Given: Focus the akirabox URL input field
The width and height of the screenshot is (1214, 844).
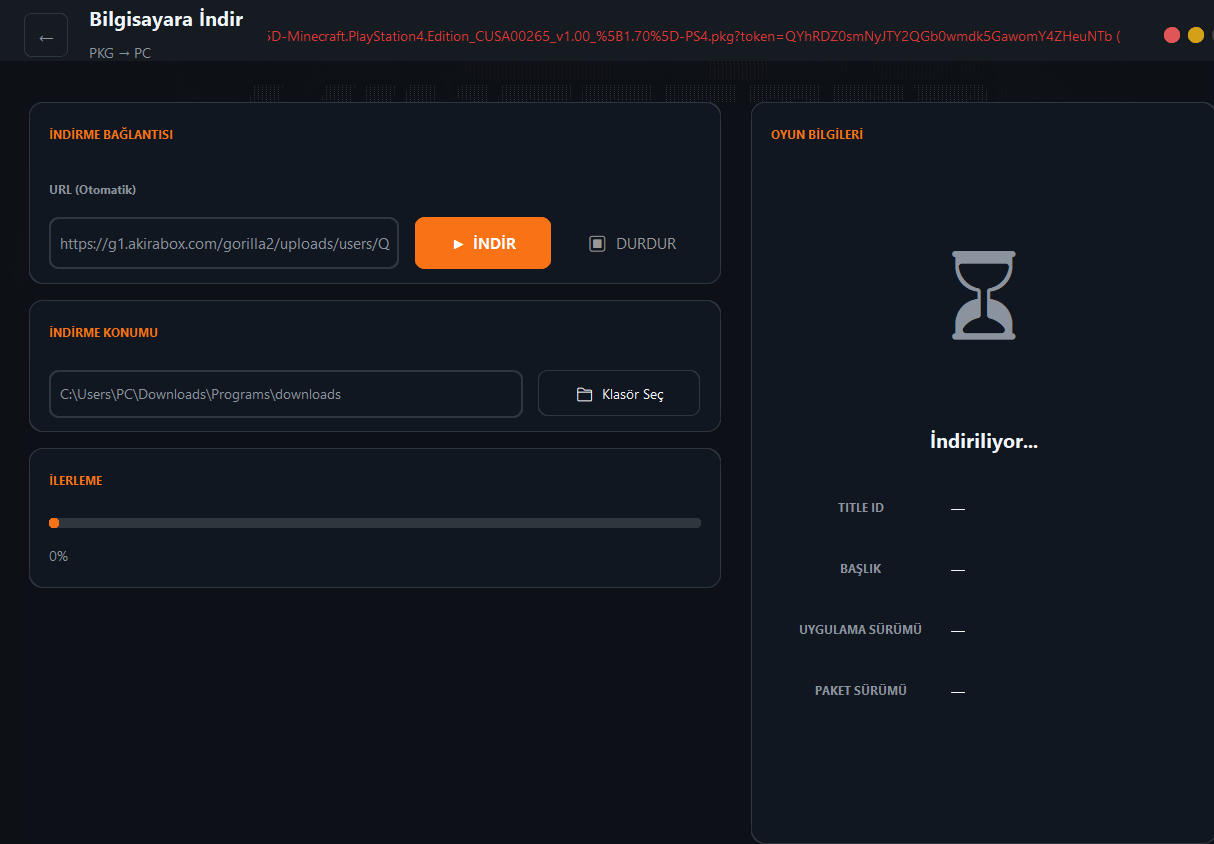Looking at the screenshot, I should click(224, 243).
